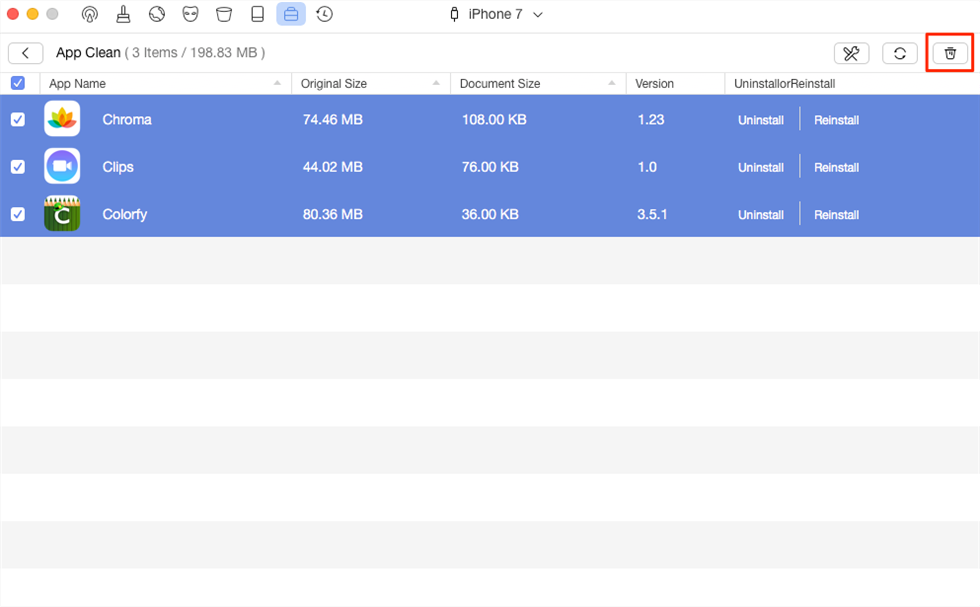Uncheck the Clips app checkbox
This screenshot has height=607, width=980.
click(18, 167)
